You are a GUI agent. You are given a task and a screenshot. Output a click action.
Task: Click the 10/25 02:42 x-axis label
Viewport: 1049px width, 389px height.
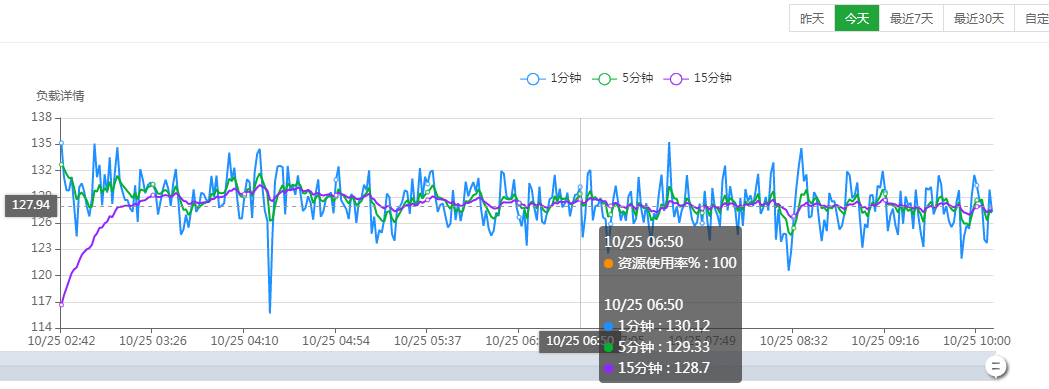pos(61,341)
